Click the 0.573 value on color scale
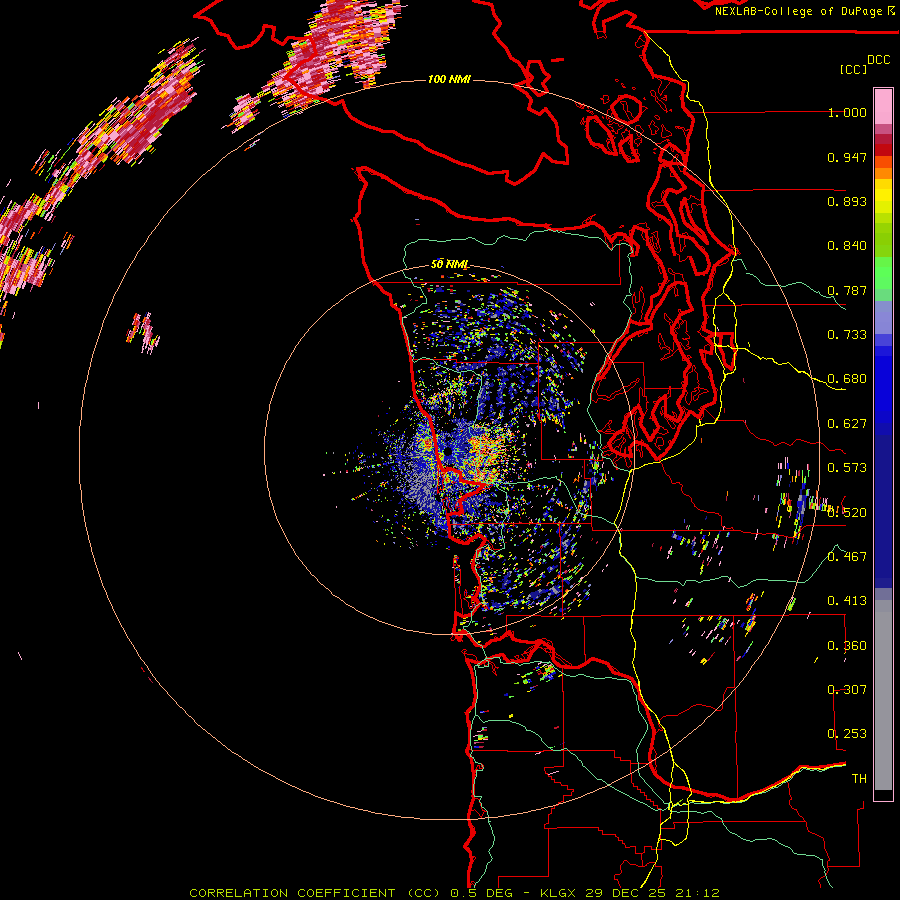Screen dimensions: 900x900 point(847,468)
